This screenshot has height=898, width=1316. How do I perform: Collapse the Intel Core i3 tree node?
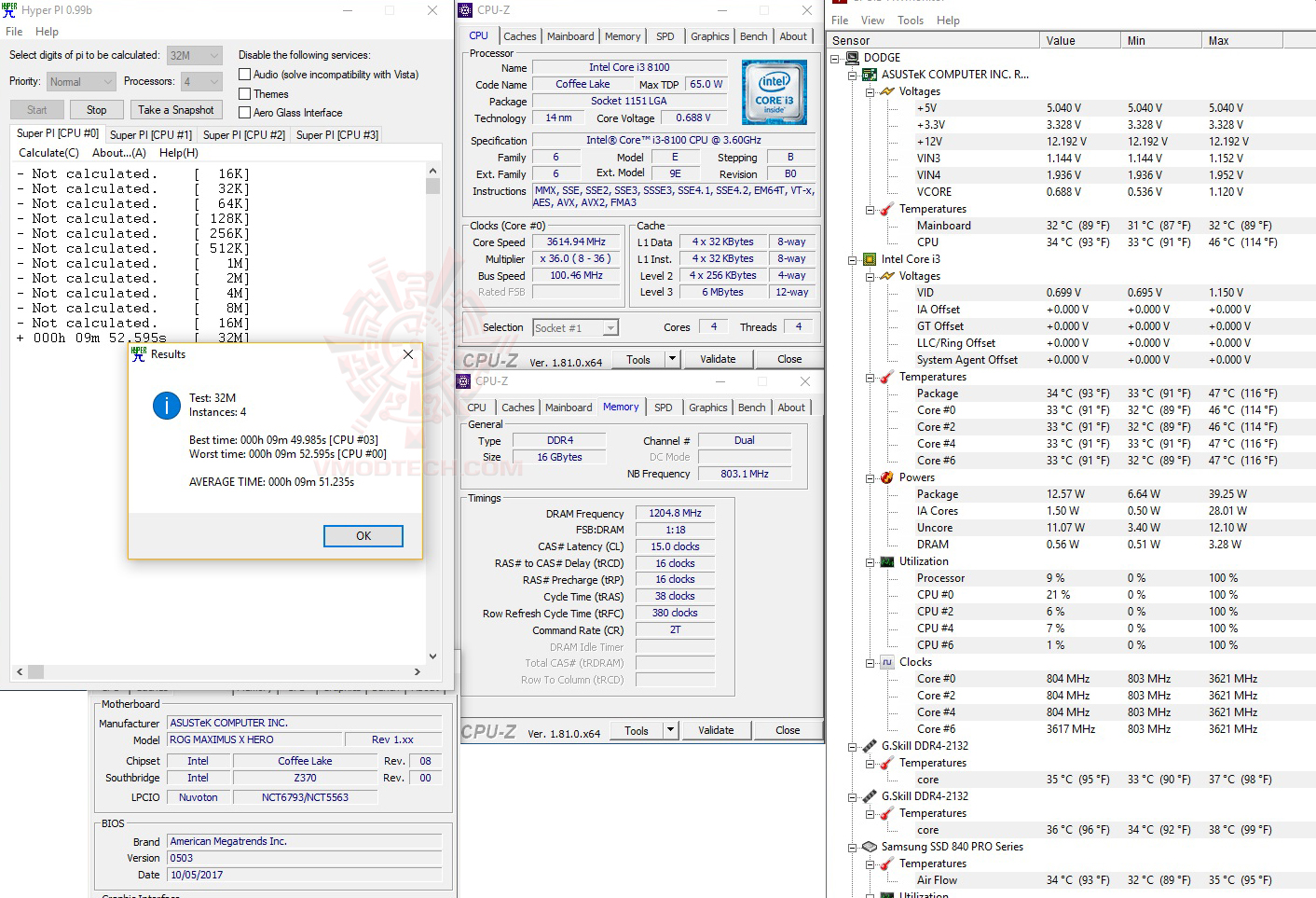pos(853,259)
